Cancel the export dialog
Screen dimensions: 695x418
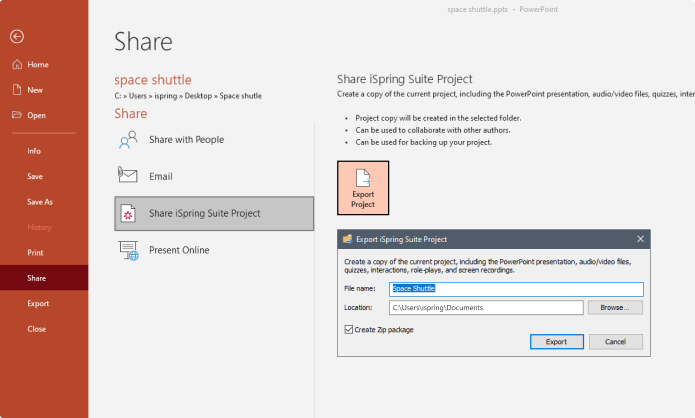pyautogui.click(x=615, y=342)
